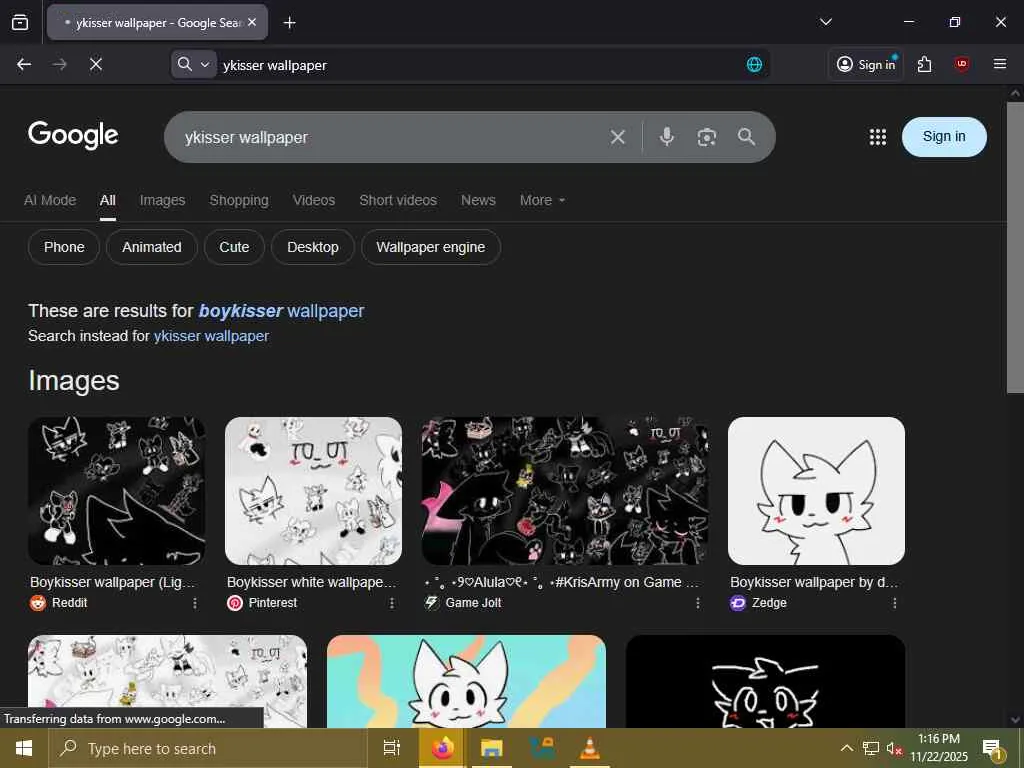
Task: Apply the Wallpaper engine filter chip
Action: point(430,248)
